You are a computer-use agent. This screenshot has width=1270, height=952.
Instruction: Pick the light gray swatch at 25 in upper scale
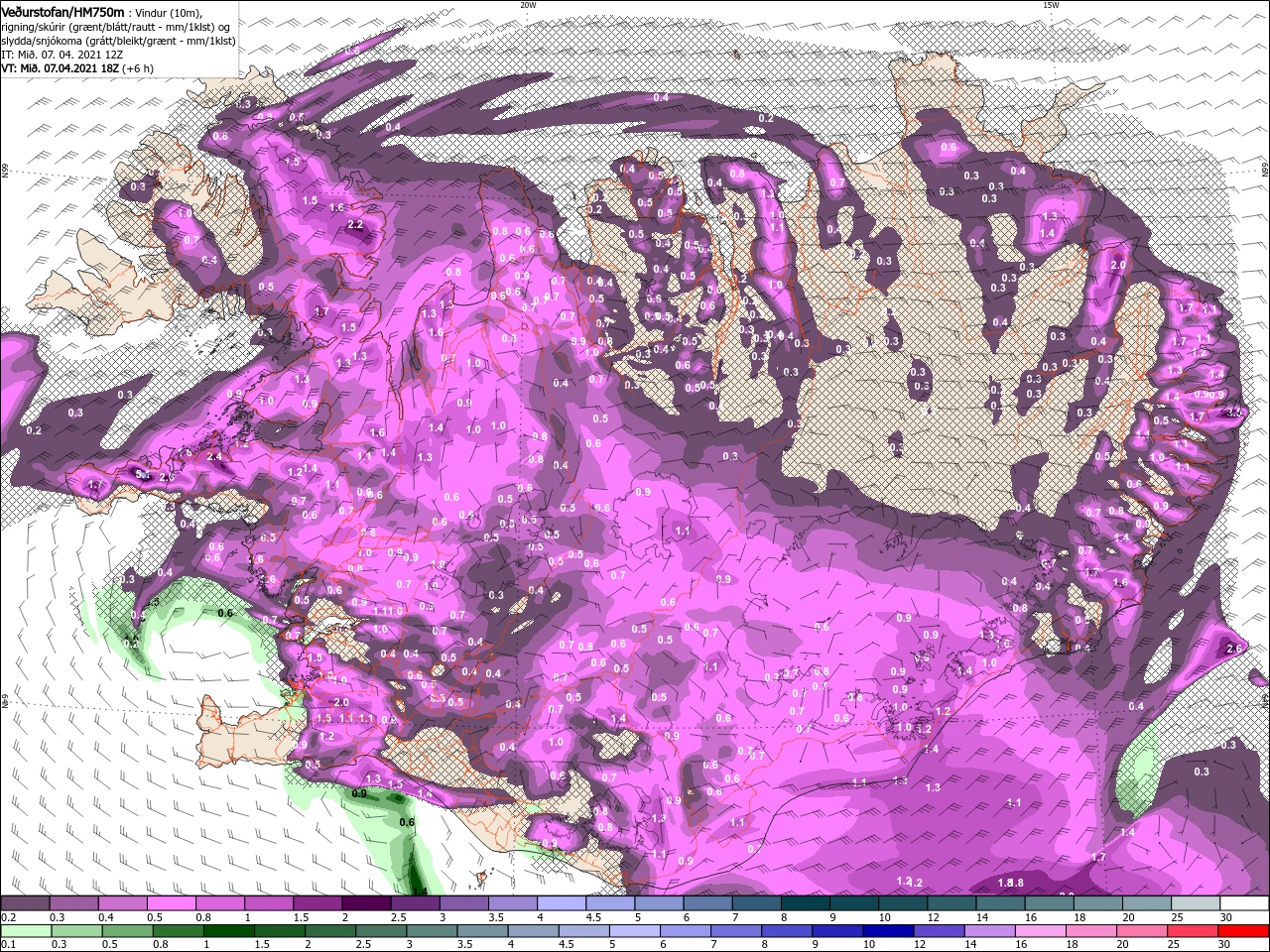[1196, 903]
